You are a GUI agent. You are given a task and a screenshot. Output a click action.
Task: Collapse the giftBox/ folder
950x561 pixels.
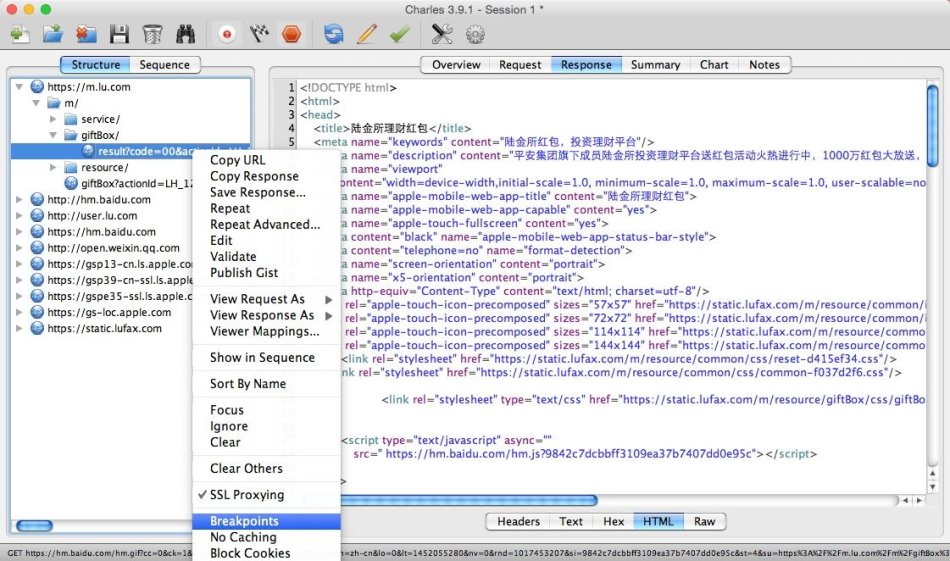pos(53,135)
